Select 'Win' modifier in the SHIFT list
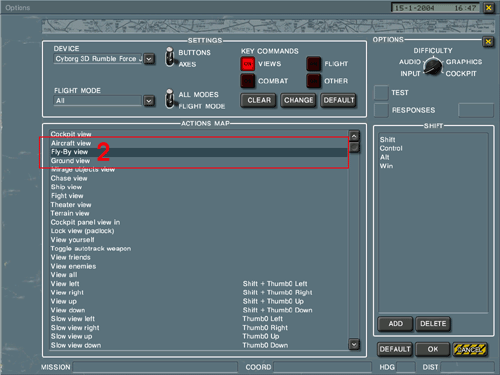This screenshot has width=500, height=375. coord(386,166)
